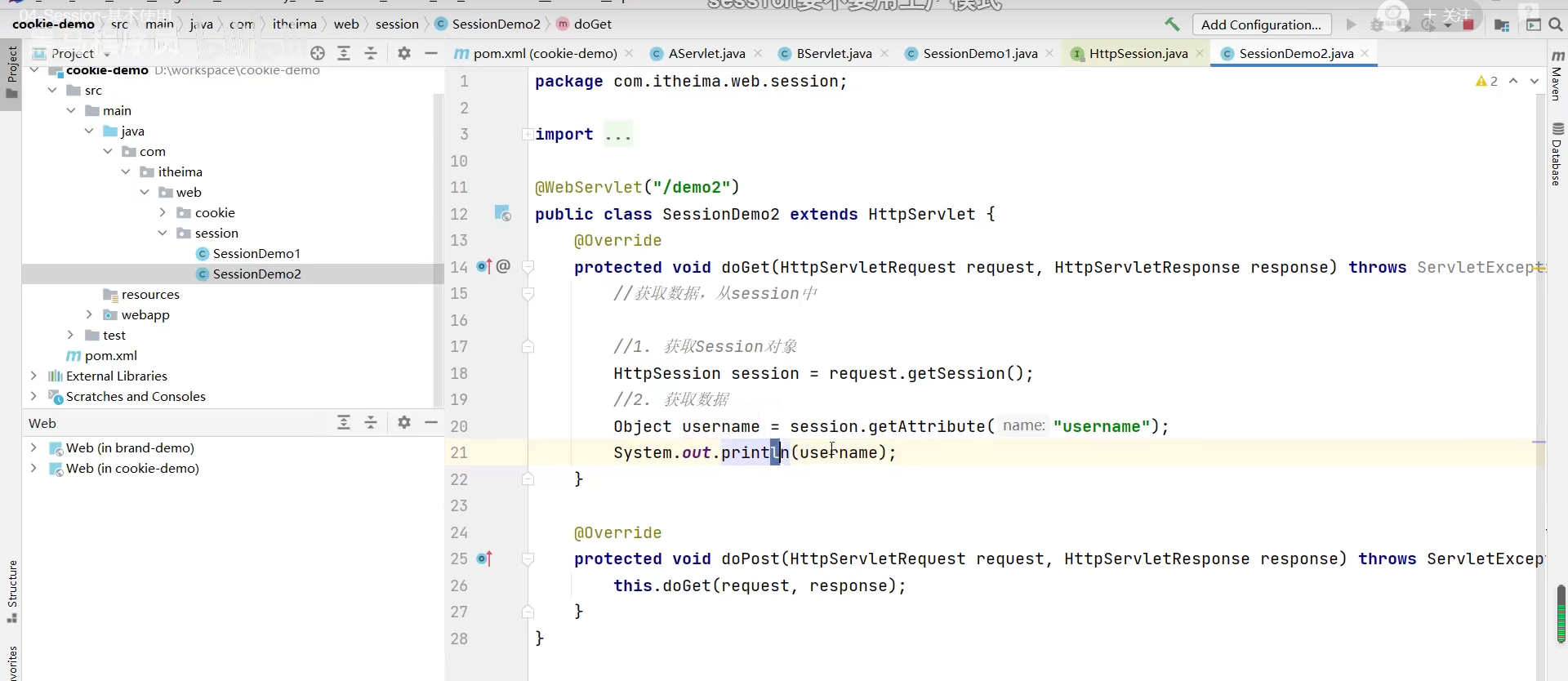
Task: Click the Run Anything icon
Action: point(1534,25)
